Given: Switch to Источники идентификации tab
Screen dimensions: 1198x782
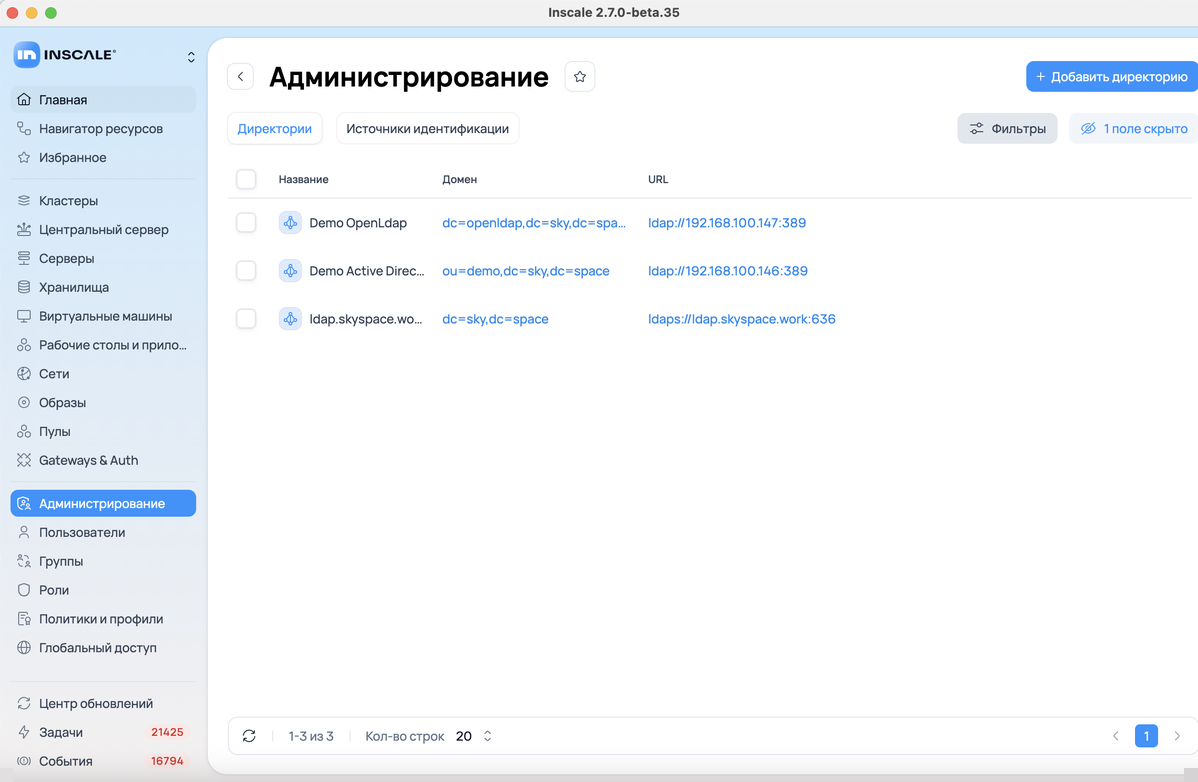Looking at the screenshot, I should [427, 128].
